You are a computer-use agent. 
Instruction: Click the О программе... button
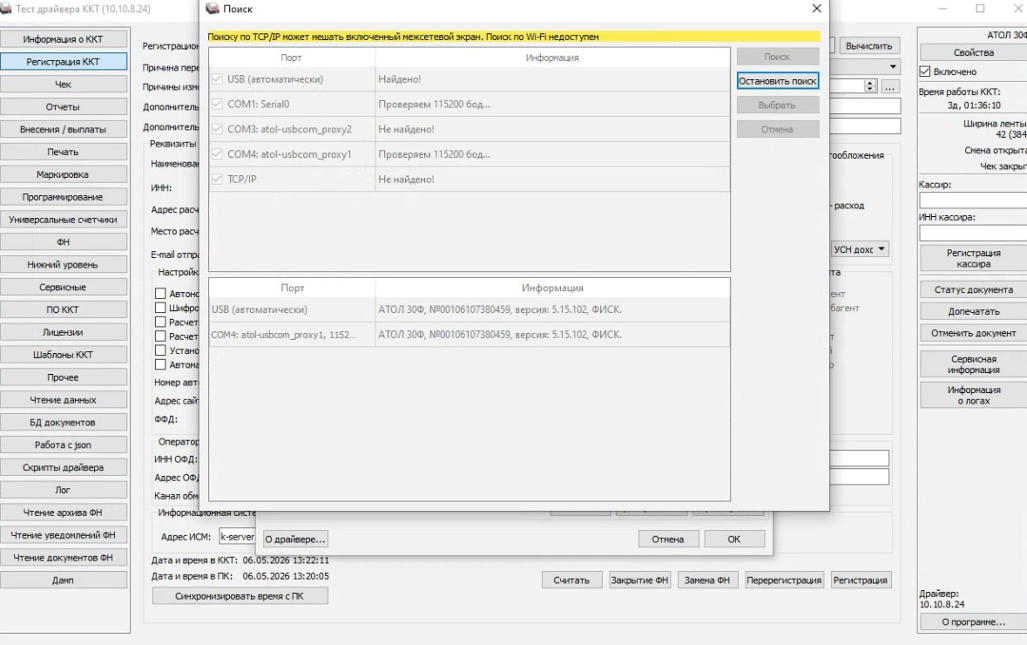(973, 622)
